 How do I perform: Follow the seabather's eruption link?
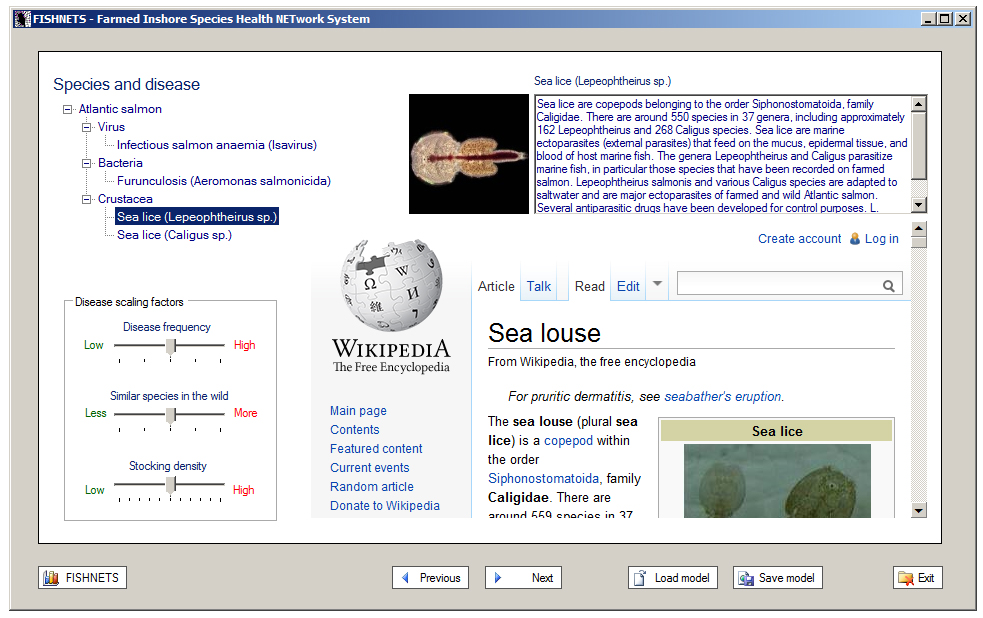(x=723, y=397)
